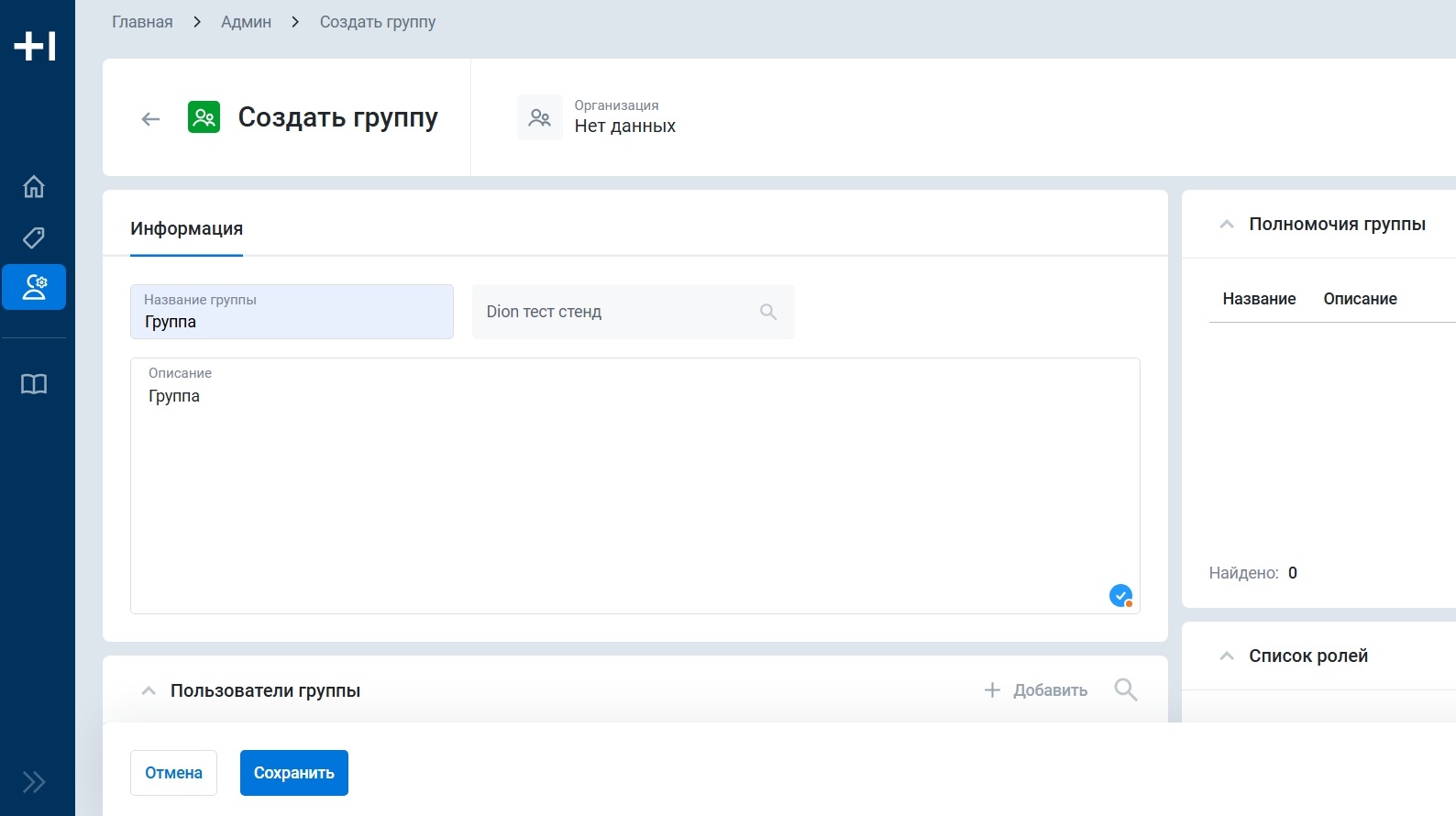Click the home icon in sidebar
The image size is (1456, 816).
pyautogui.click(x=34, y=187)
